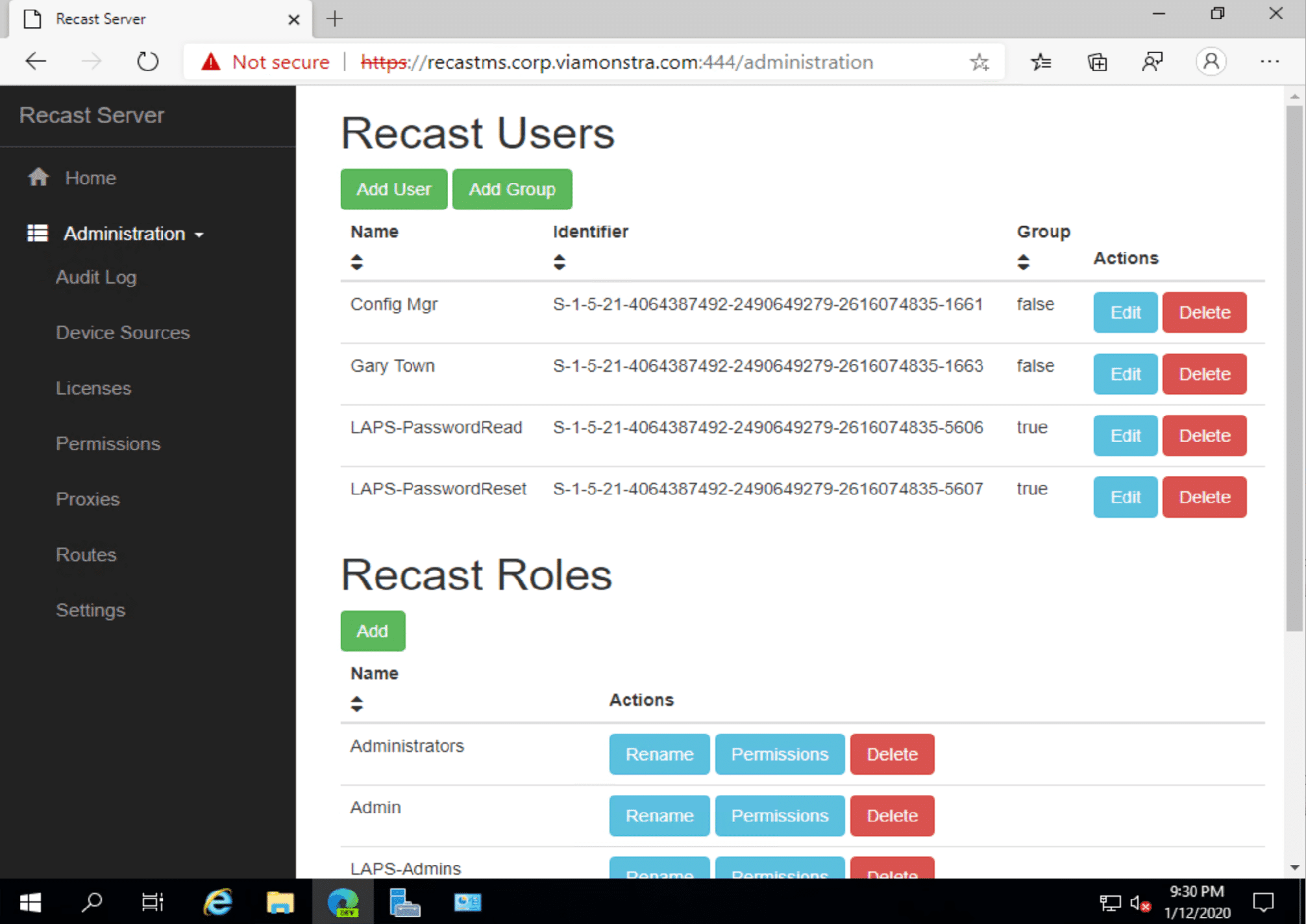Viewport: 1306px width, 924px height.
Task: Edit the LAPS-PasswordRead group
Action: pyautogui.click(x=1125, y=435)
